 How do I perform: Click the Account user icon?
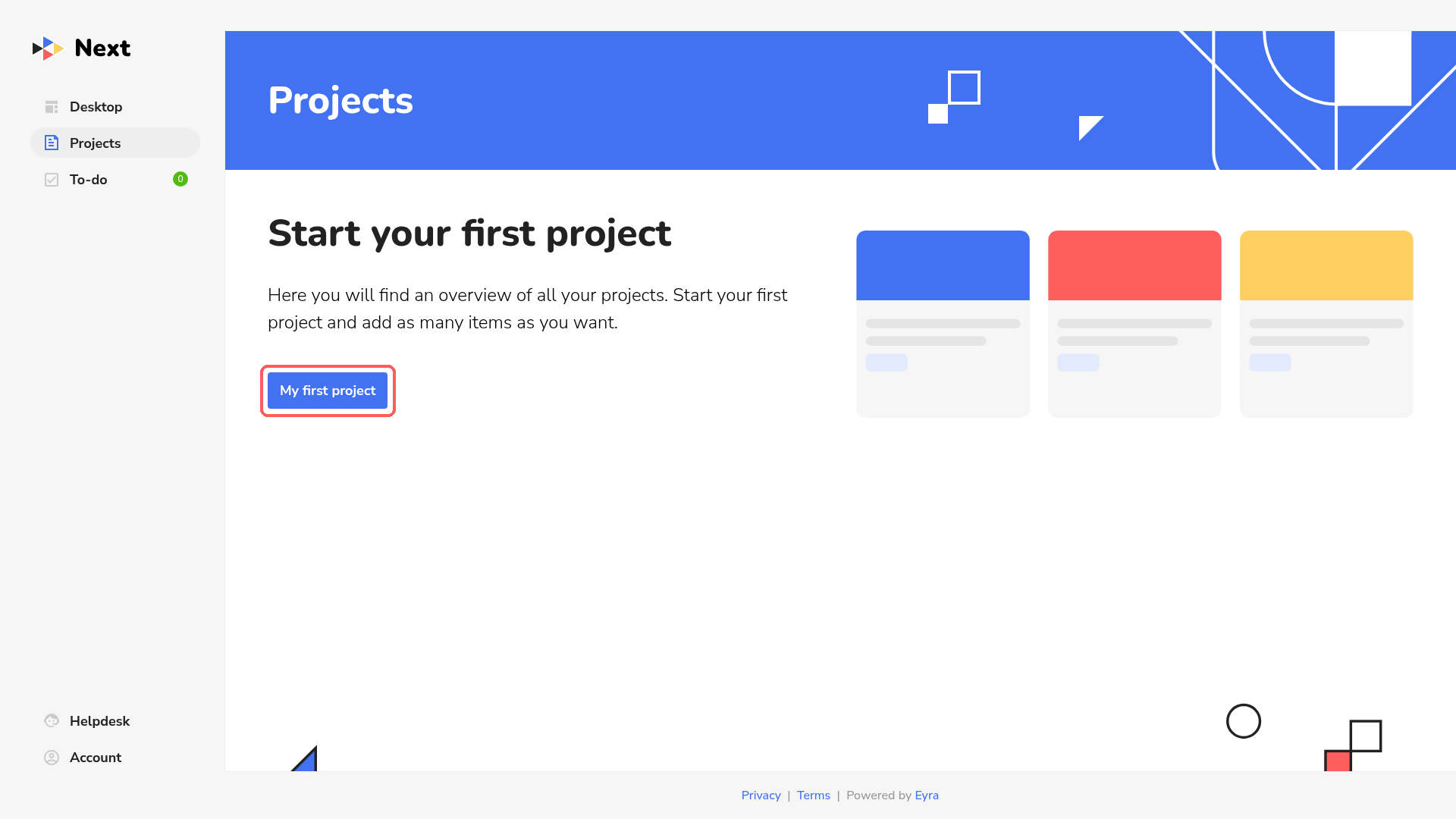pos(52,758)
